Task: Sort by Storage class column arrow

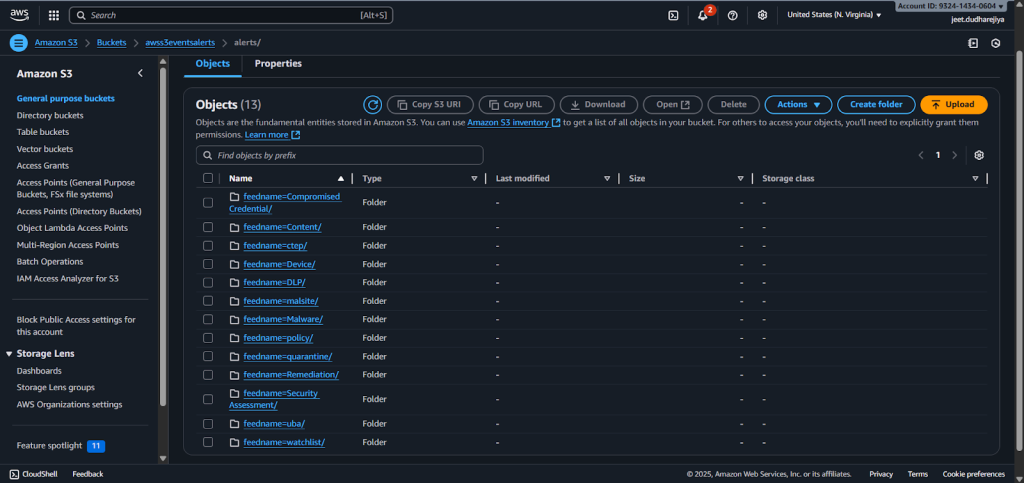Action: point(975,178)
